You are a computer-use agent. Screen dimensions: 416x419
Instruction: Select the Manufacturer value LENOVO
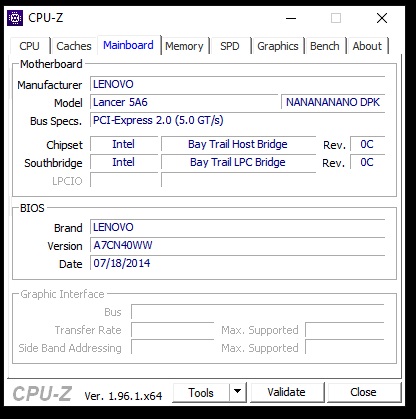[237, 84]
